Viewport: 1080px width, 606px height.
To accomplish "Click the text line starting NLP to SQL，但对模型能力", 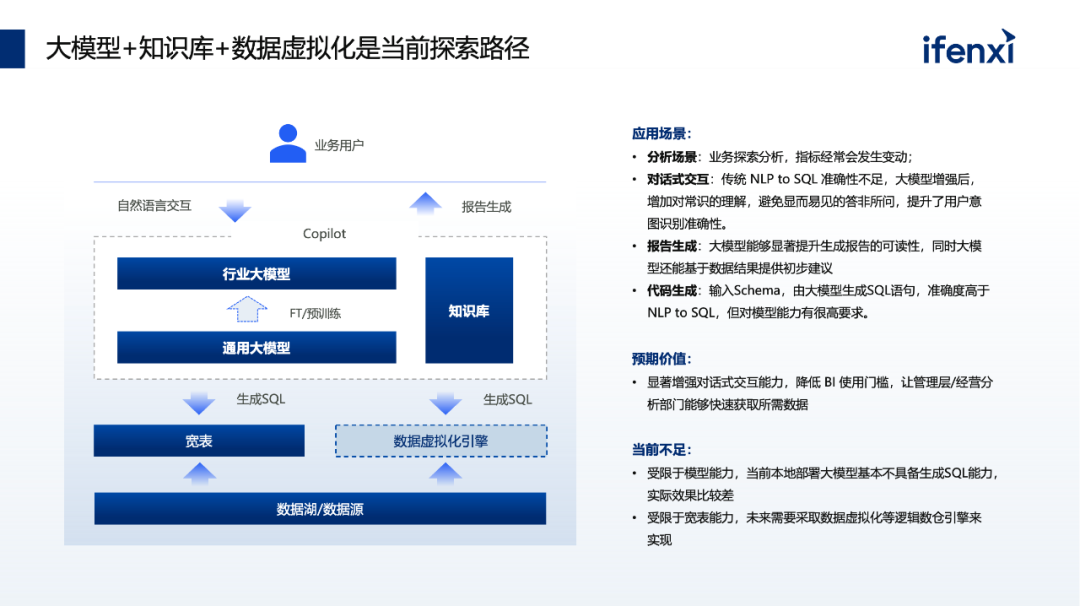I will (758, 313).
